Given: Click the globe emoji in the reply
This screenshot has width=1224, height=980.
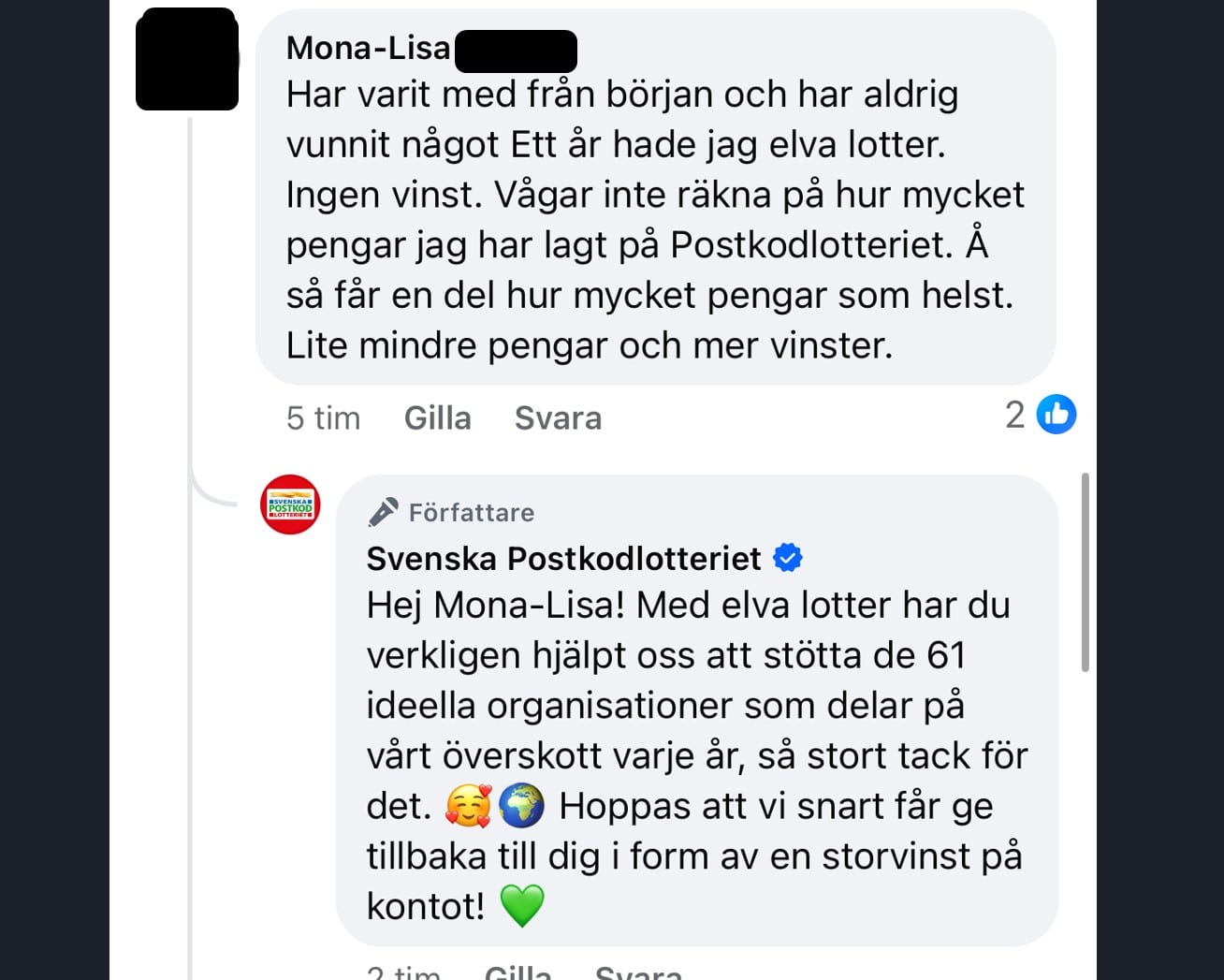Looking at the screenshot, I should 521,806.
